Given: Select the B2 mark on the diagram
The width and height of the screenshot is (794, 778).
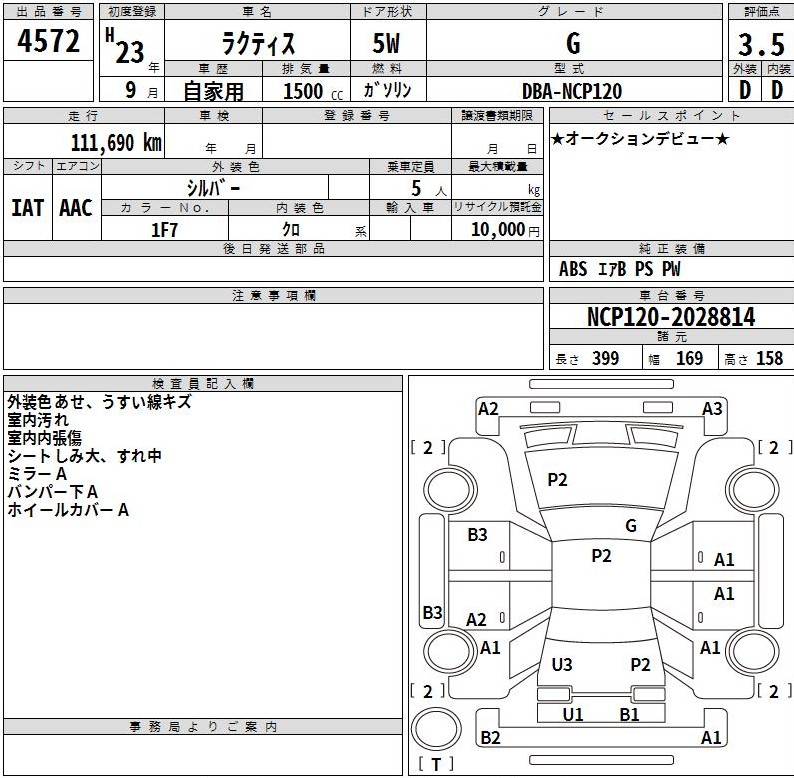Looking at the screenshot, I should pos(490,737).
